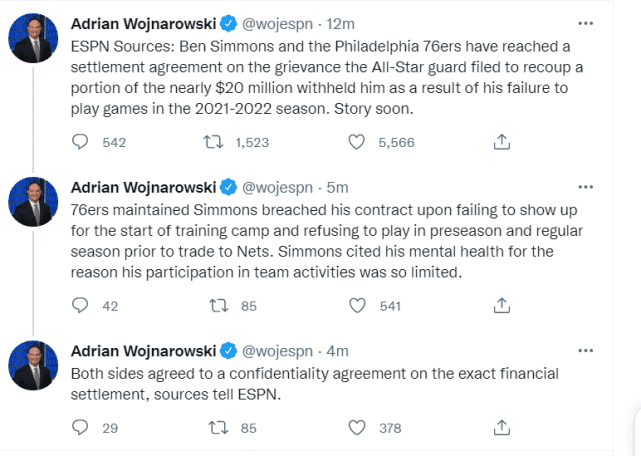Click the profile photo on the first tweet

point(33,38)
